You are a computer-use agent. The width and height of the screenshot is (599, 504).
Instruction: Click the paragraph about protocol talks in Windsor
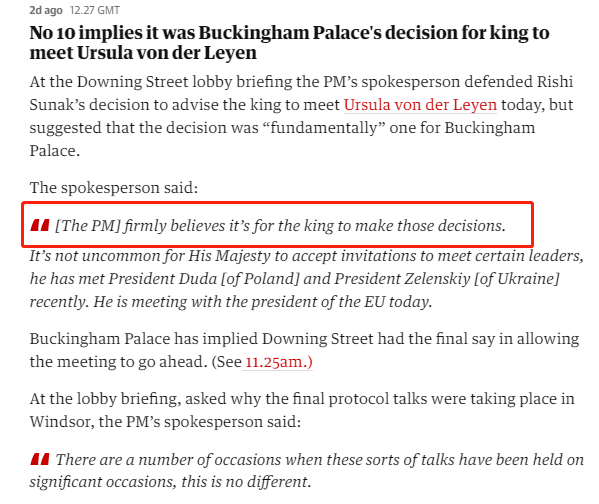(302, 410)
